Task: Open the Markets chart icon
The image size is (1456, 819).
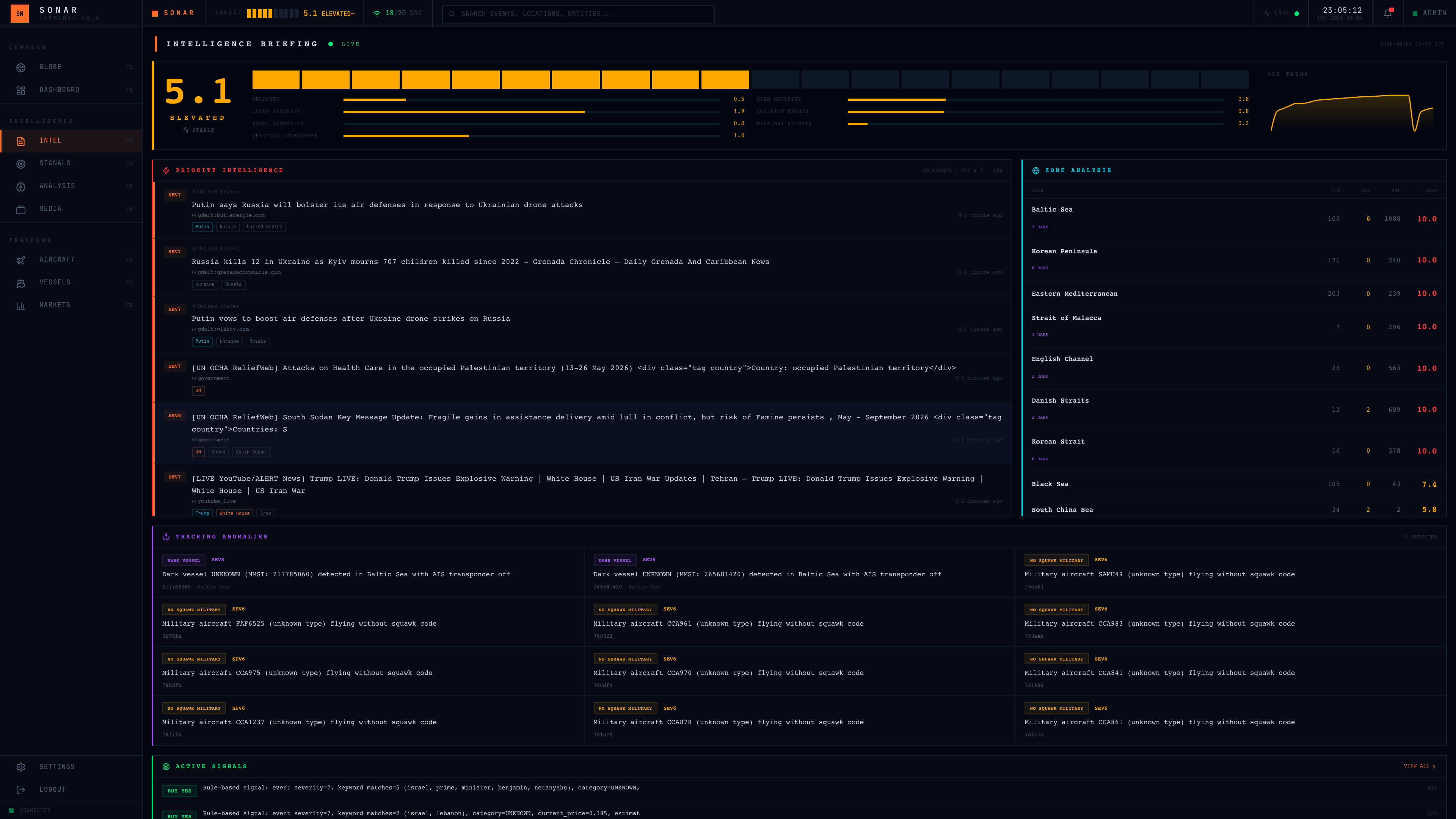Action: (x=21, y=305)
